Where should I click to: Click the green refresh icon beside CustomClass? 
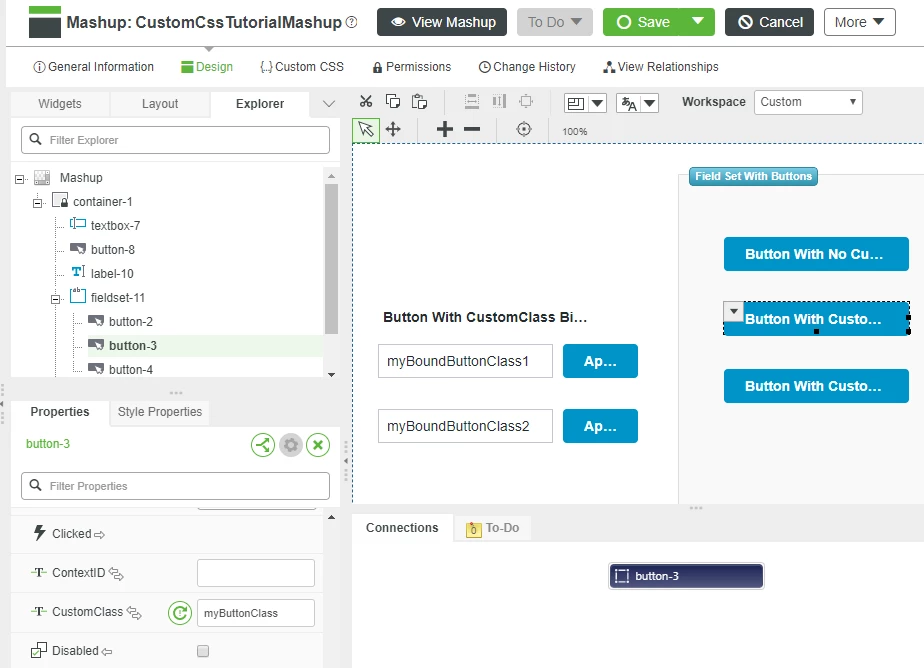180,613
